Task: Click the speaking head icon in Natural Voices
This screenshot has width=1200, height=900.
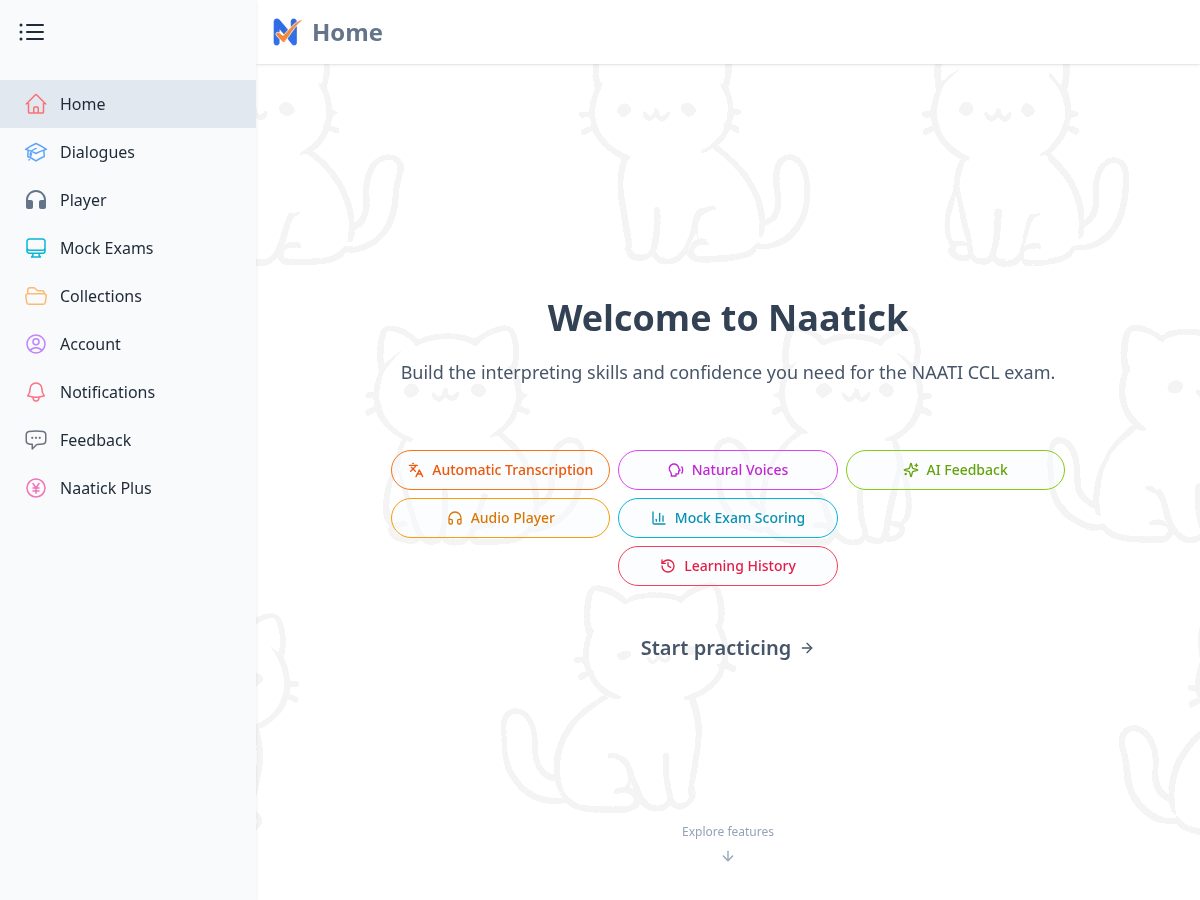Action: click(675, 470)
